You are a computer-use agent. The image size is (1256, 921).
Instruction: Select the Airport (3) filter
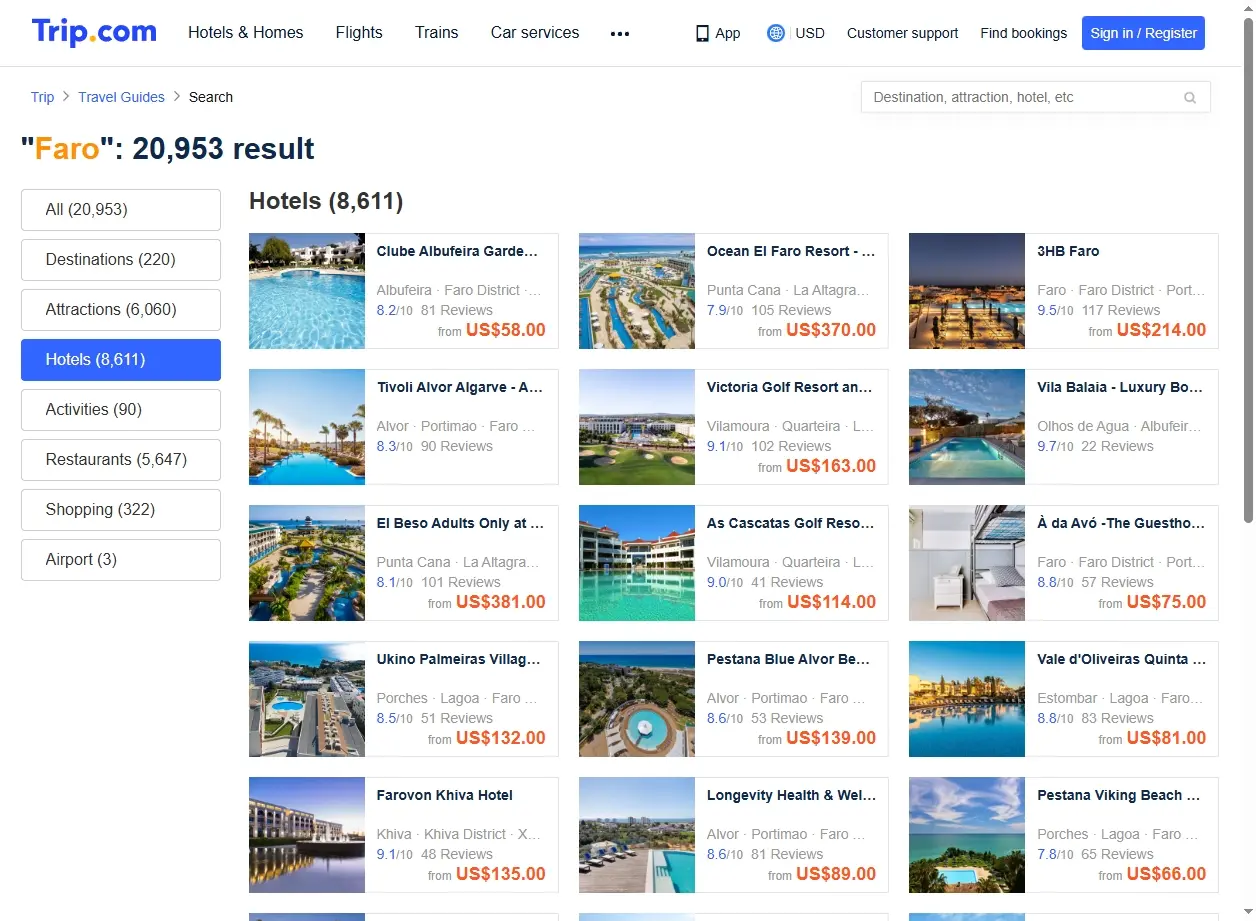tap(121, 560)
